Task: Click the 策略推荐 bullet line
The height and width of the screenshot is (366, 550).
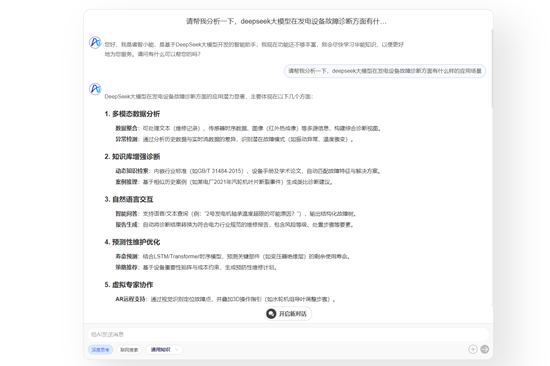Action: (197, 267)
